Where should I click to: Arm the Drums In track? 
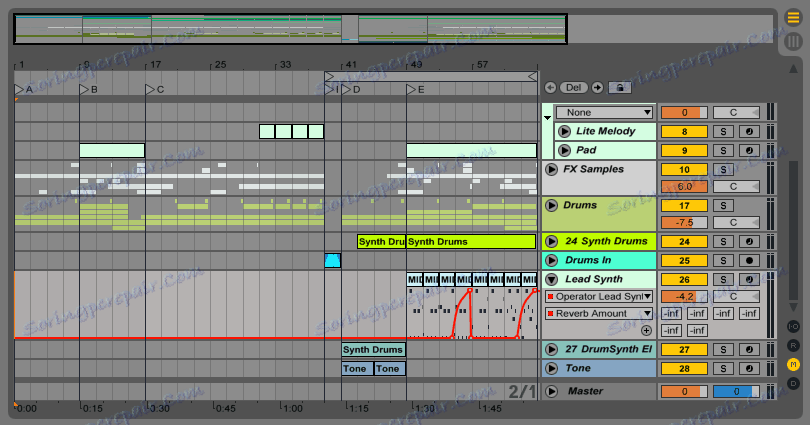tap(749, 261)
